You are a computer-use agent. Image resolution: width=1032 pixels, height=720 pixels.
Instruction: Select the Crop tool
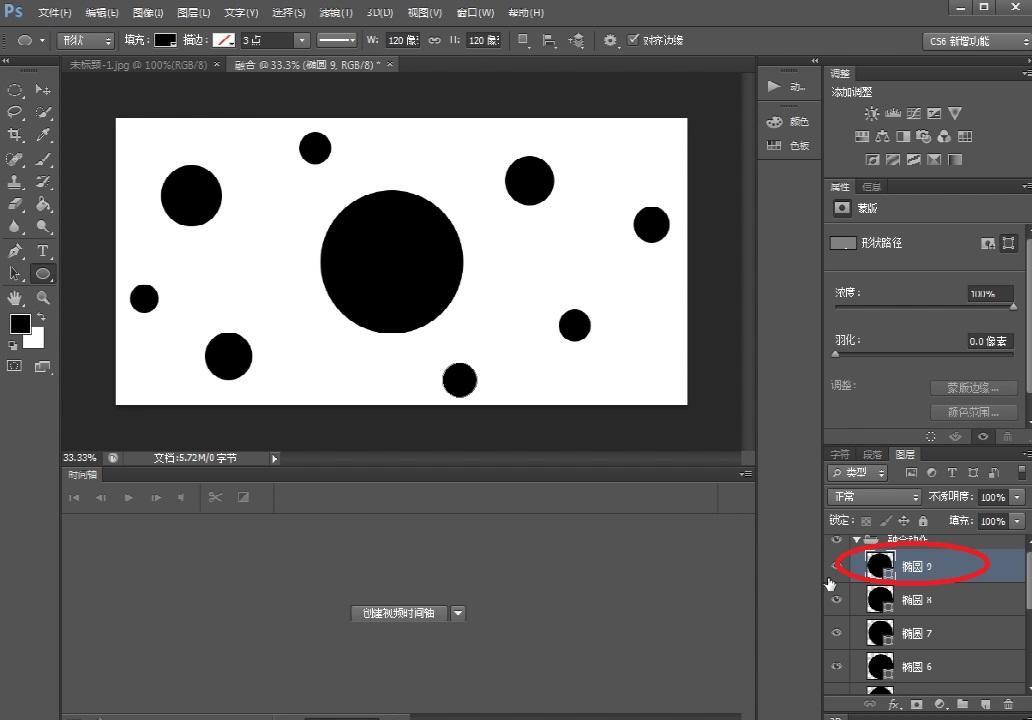(15, 135)
